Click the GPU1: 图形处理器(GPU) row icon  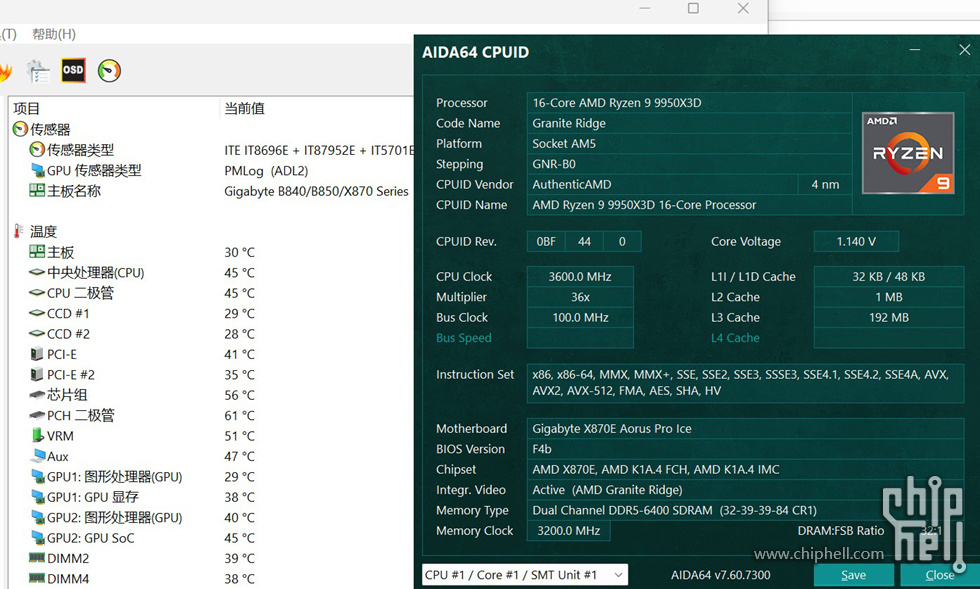coord(37,476)
